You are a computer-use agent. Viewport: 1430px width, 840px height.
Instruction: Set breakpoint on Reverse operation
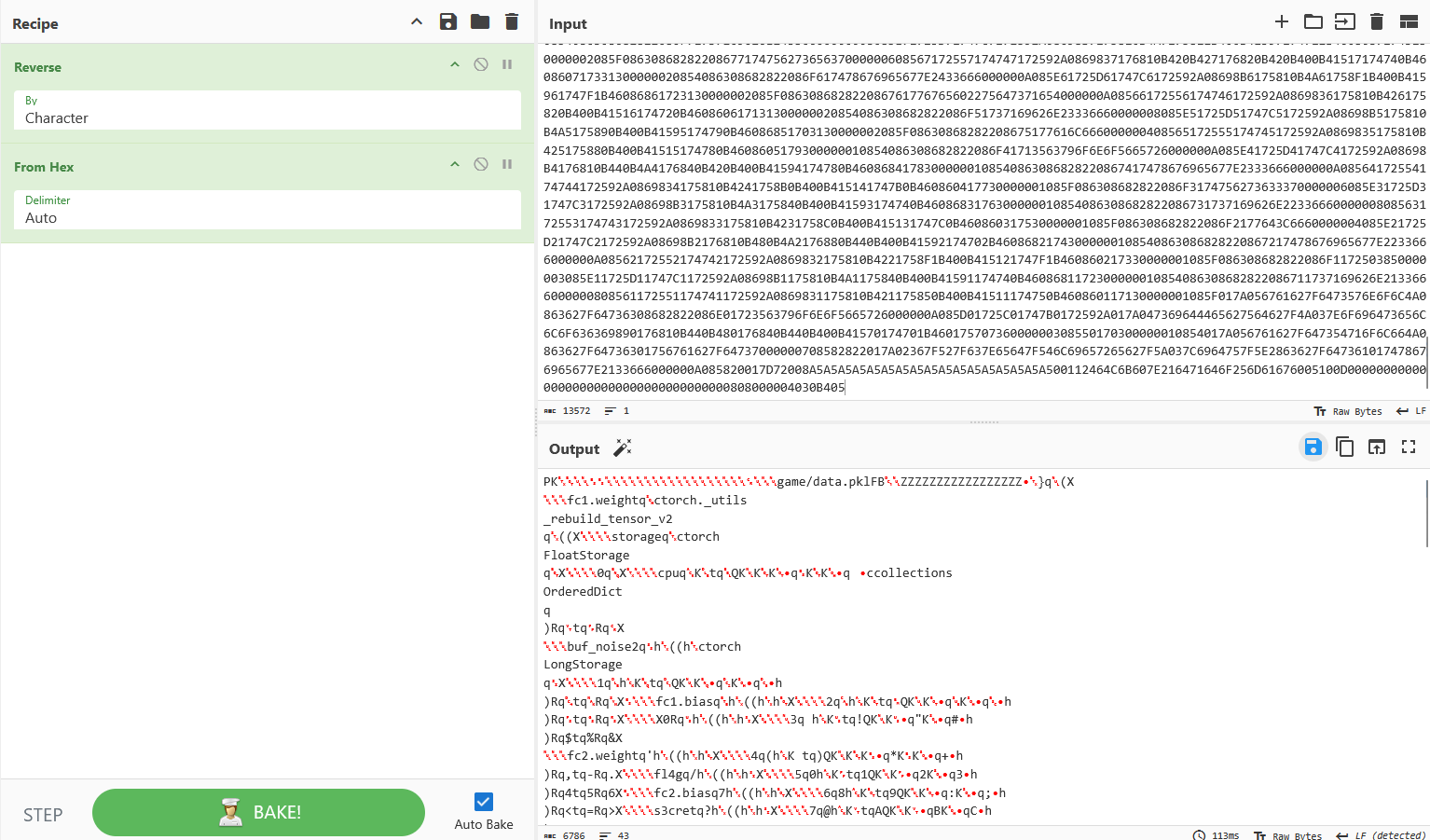(x=507, y=64)
